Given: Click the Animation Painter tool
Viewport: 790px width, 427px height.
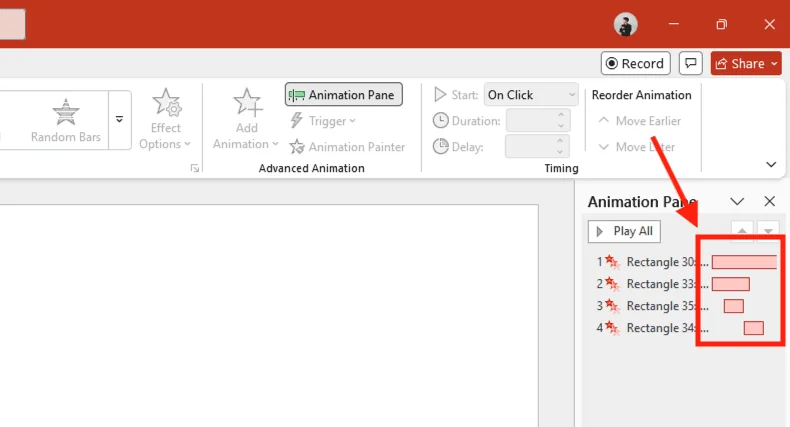Looking at the screenshot, I should pos(347,147).
